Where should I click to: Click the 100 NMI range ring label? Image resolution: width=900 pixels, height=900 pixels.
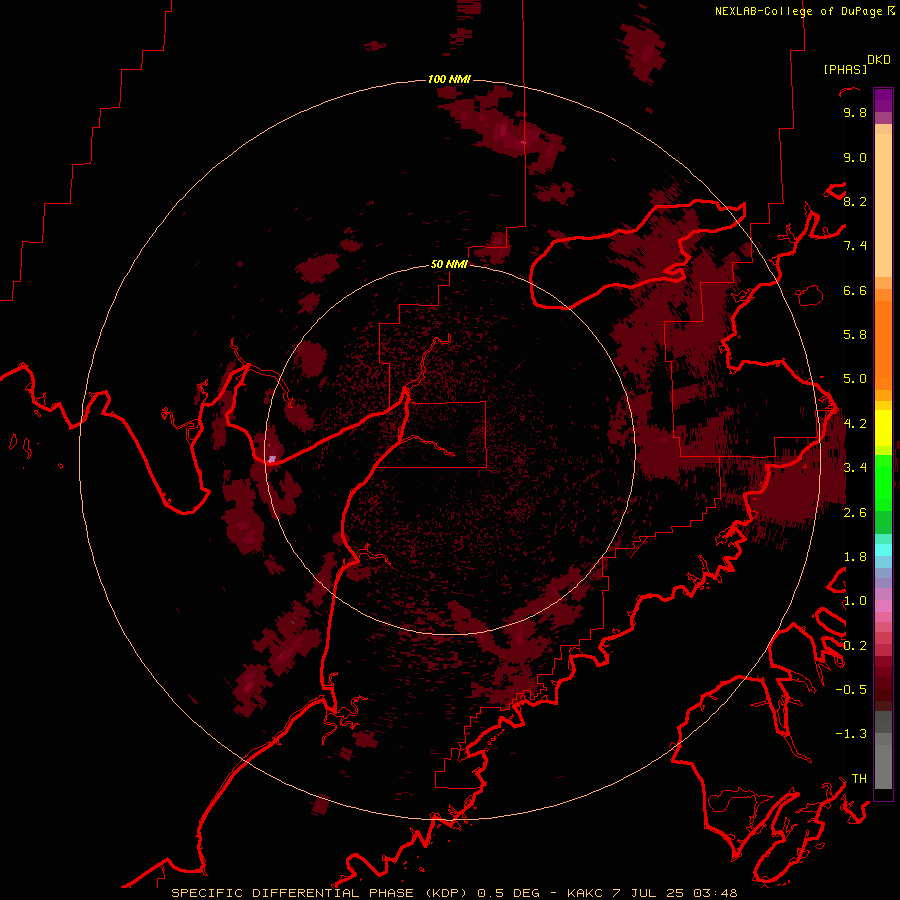point(449,79)
